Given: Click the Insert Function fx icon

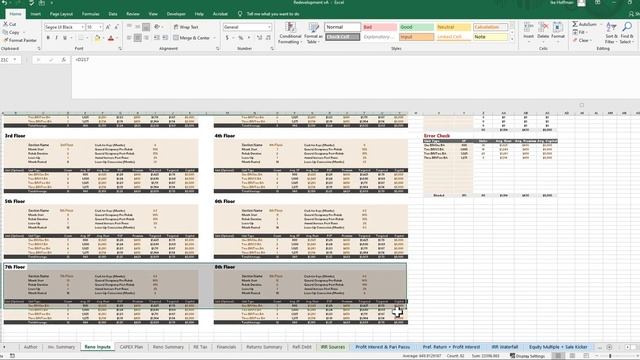Looking at the screenshot, I should coord(64,60).
